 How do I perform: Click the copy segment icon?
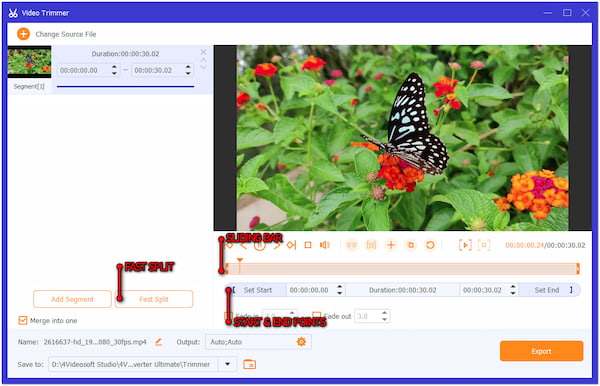pos(411,245)
